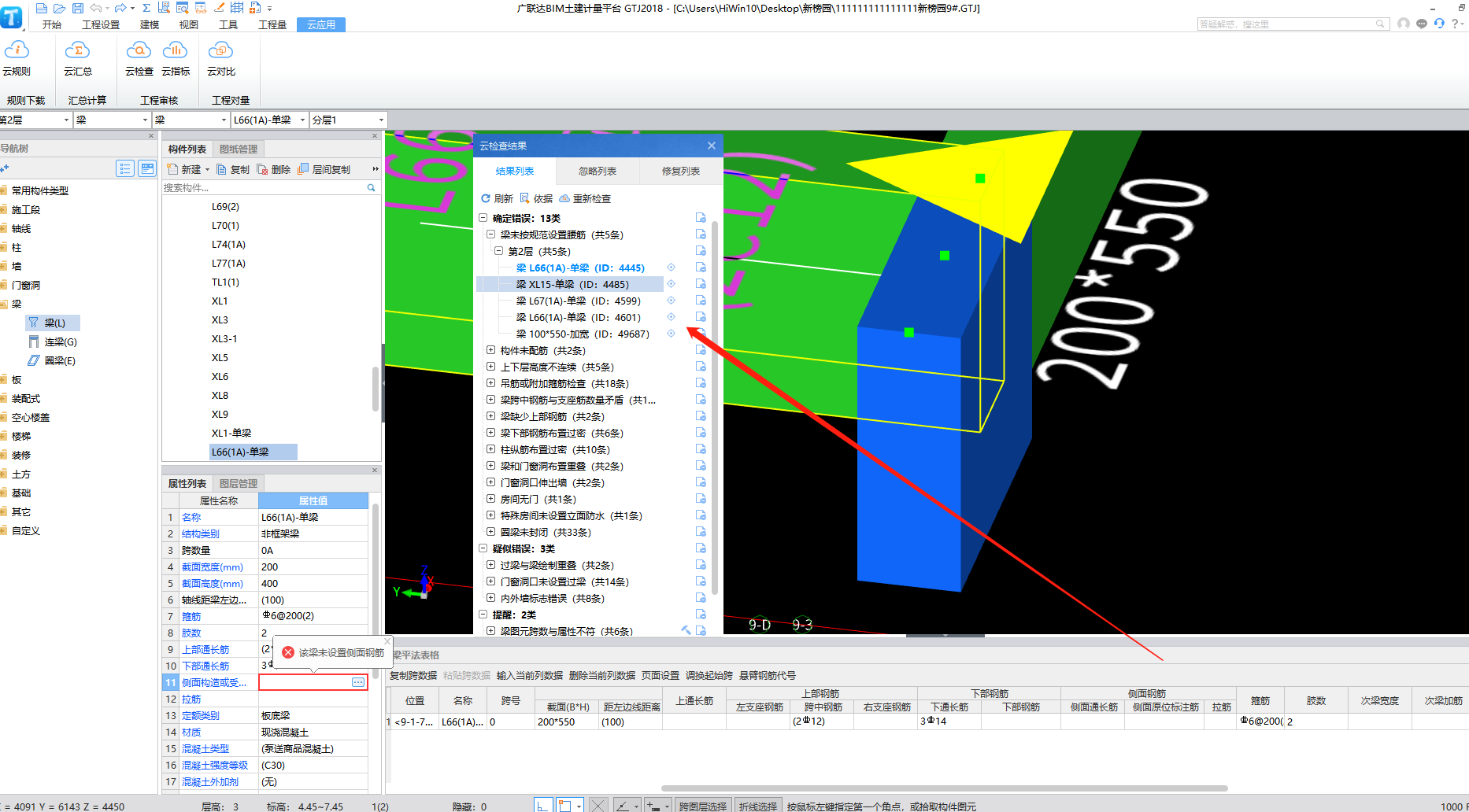Image resolution: width=1469 pixels, height=812 pixels.
Task: Click the ellipsis button in 侧面构造 property field
Action: pyautogui.click(x=358, y=682)
